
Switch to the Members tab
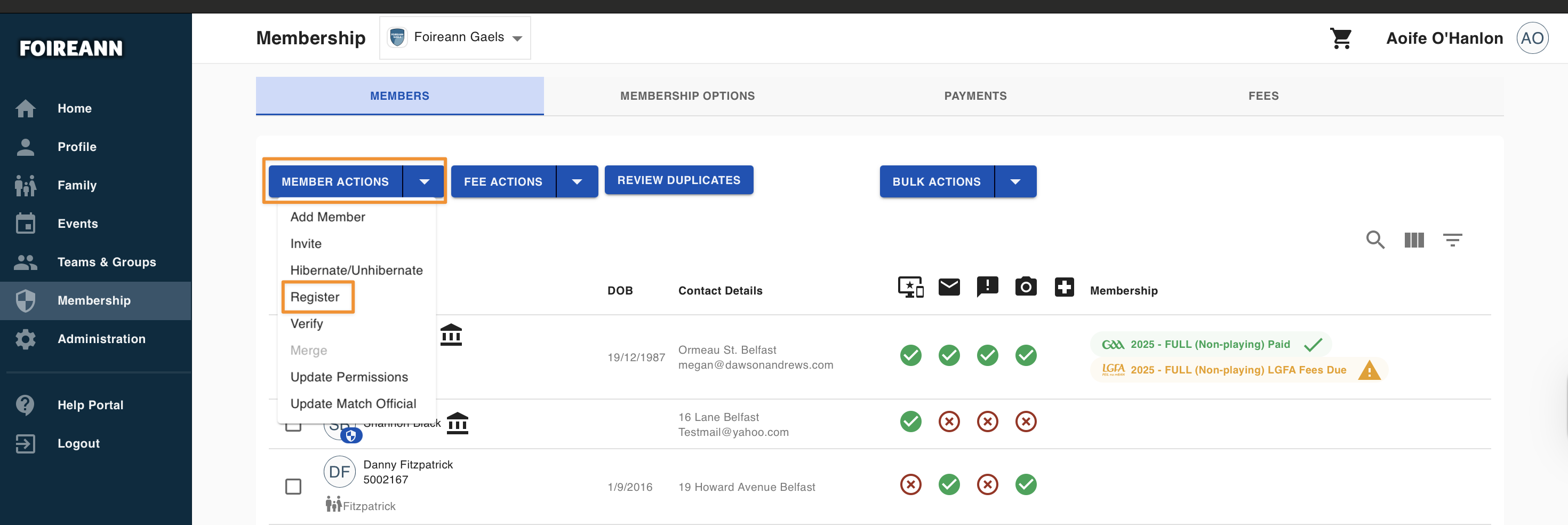pyautogui.click(x=400, y=96)
